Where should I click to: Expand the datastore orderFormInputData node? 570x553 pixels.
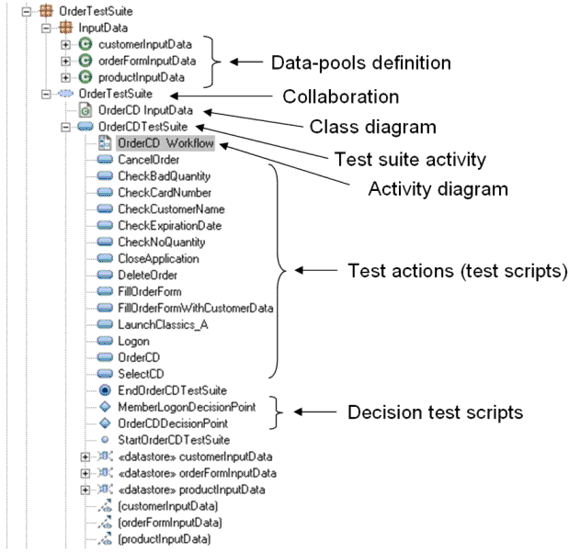pos(85,473)
